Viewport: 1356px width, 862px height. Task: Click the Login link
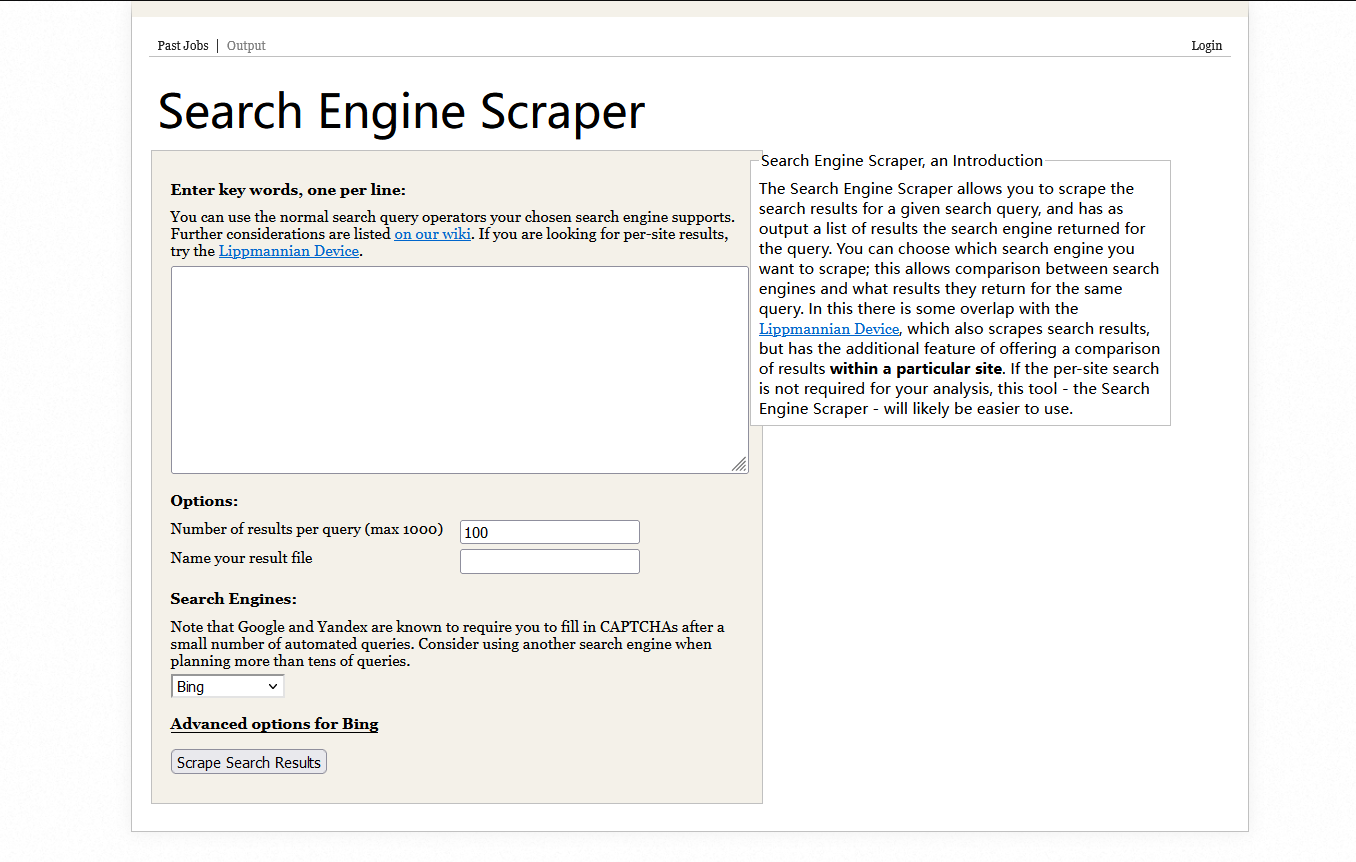click(1206, 46)
